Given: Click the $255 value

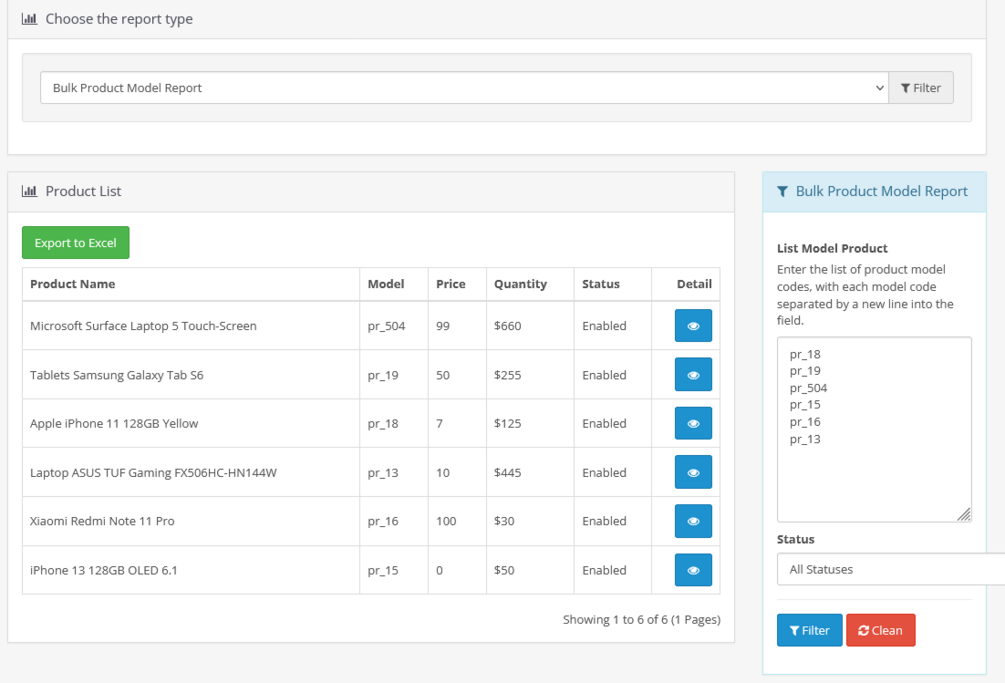Looking at the screenshot, I should (x=508, y=375).
